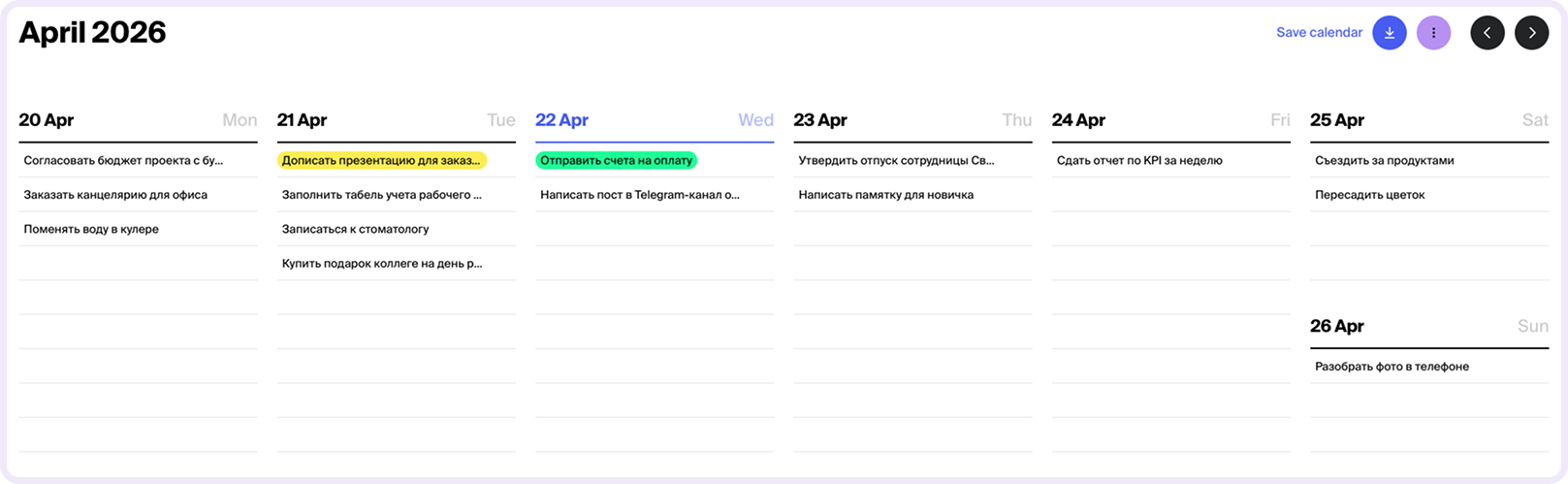
Task: Open task "Съездить за продуктами"
Action: (x=1384, y=161)
